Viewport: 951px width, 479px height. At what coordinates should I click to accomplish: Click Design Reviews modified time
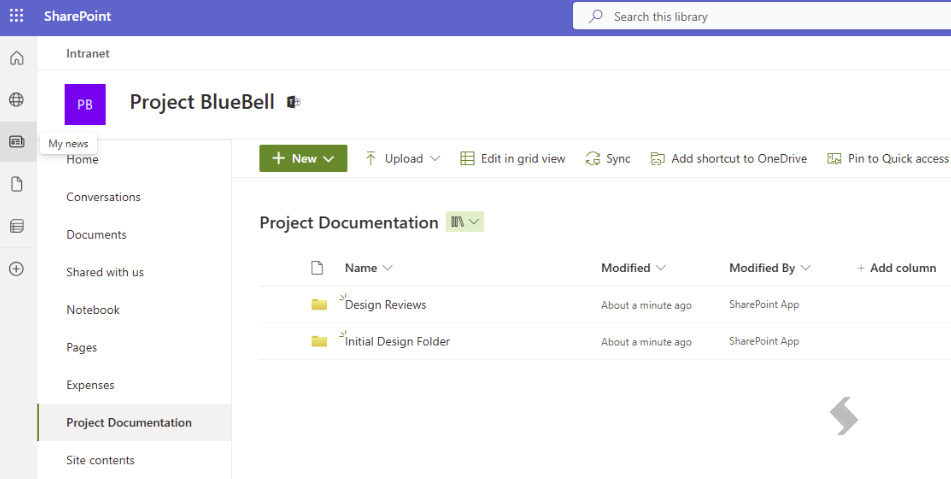coord(646,306)
